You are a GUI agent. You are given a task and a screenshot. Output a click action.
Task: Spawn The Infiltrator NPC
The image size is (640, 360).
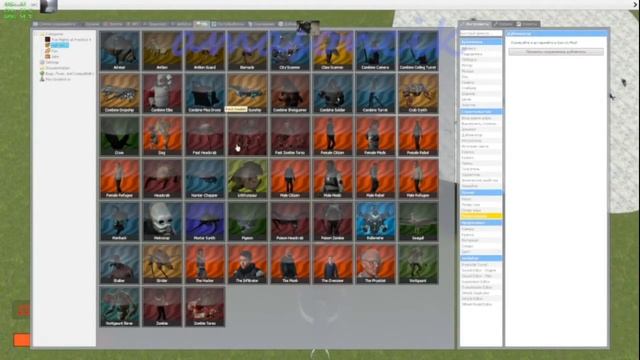click(x=247, y=264)
